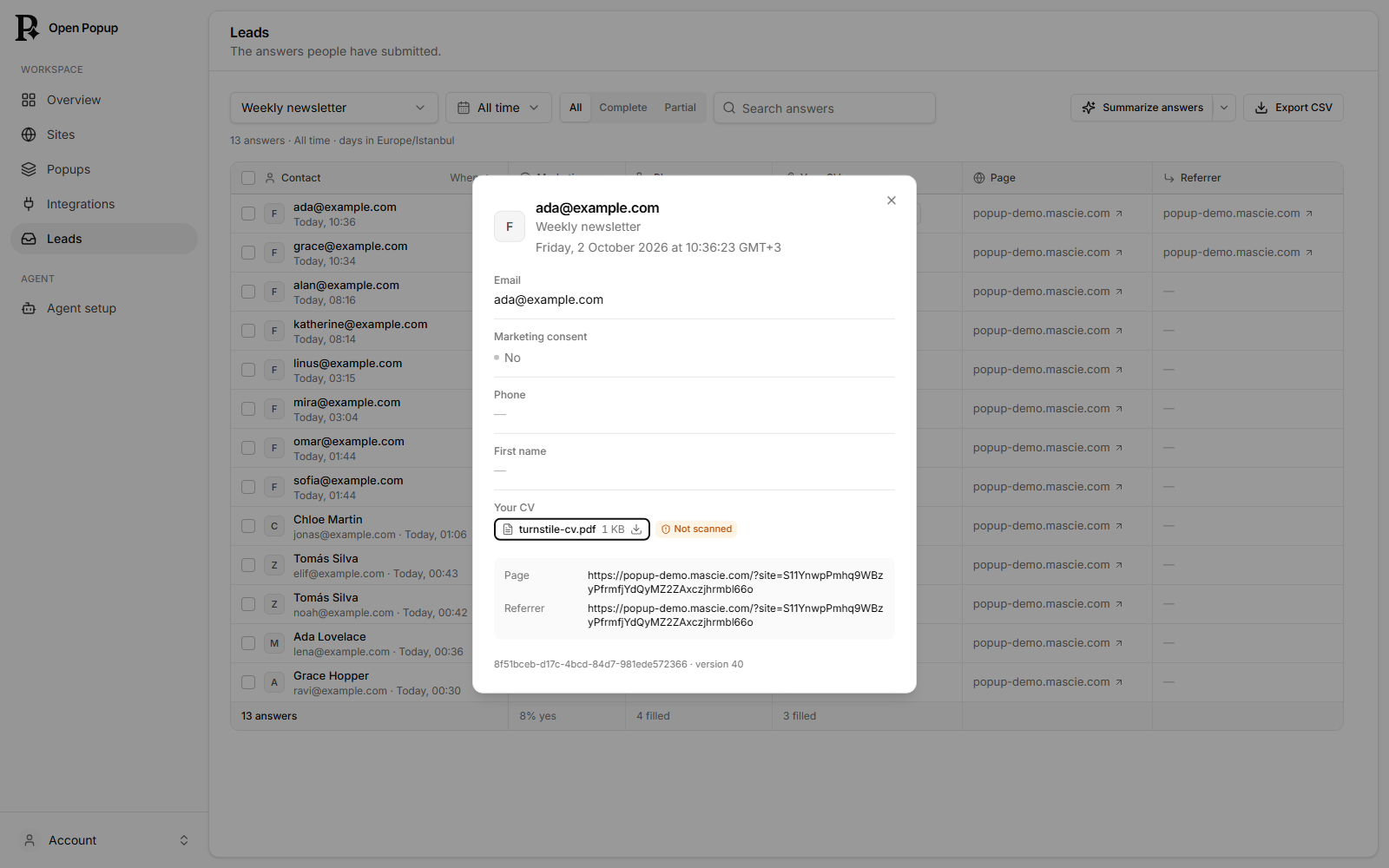
Task: Click the Leads inbox icon
Action: [x=29, y=239]
